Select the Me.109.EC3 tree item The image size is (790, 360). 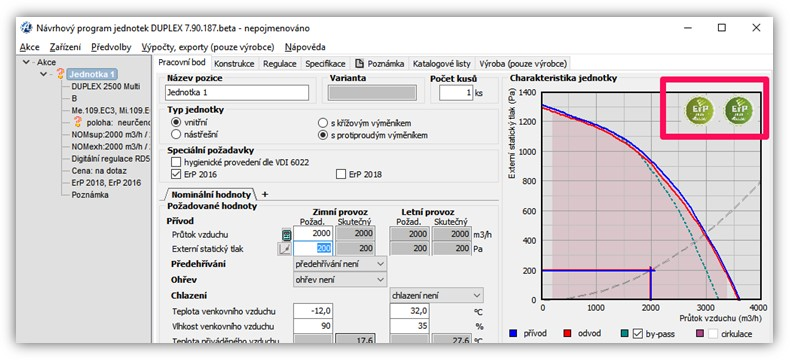click(111, 110)
